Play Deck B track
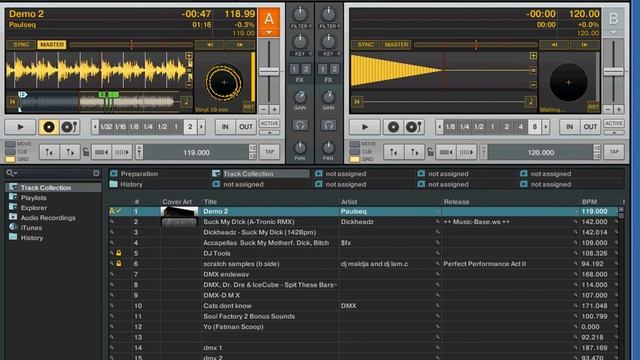 click(364, 127)
